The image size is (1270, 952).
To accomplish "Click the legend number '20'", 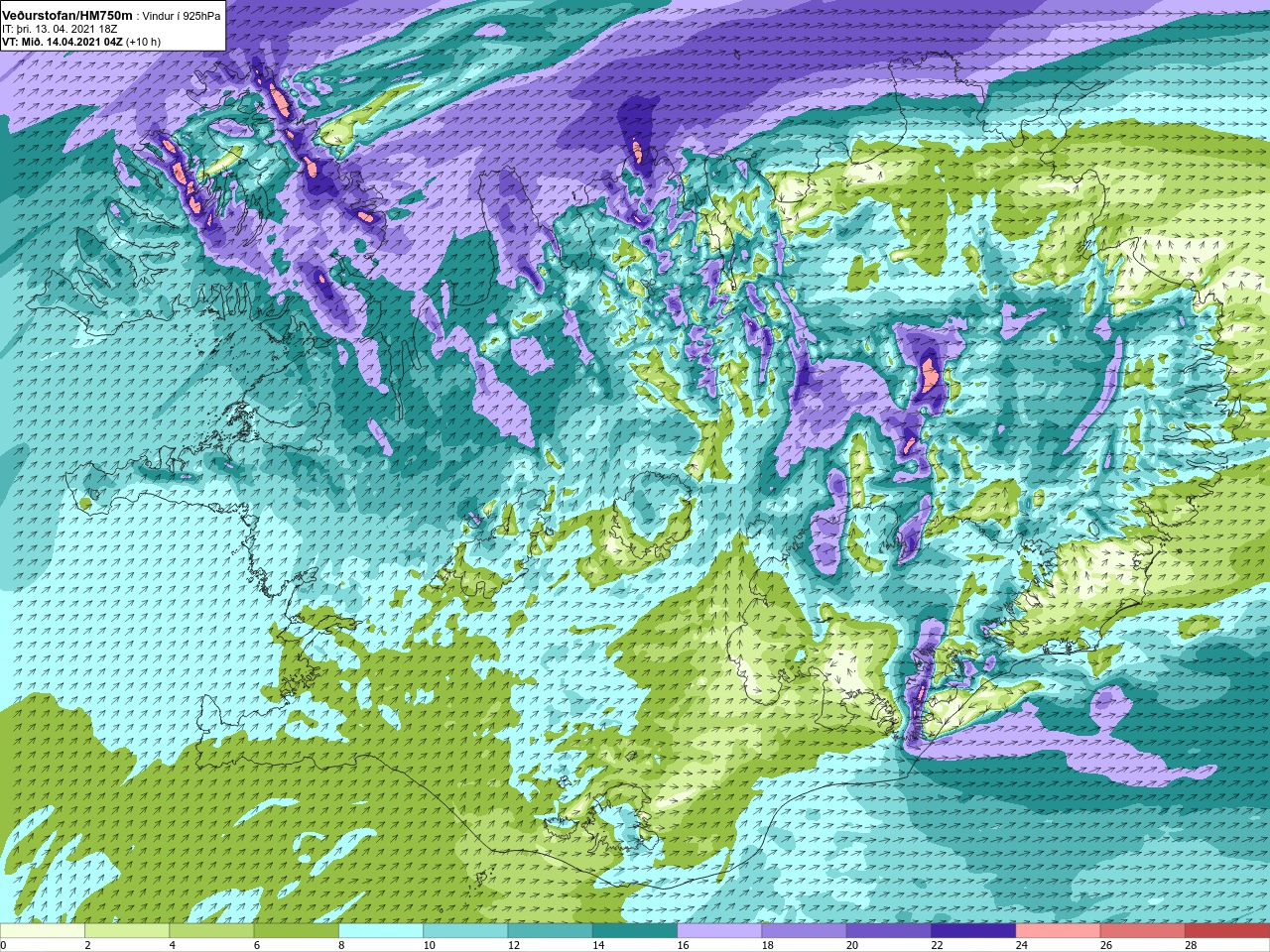I will 852,945.
